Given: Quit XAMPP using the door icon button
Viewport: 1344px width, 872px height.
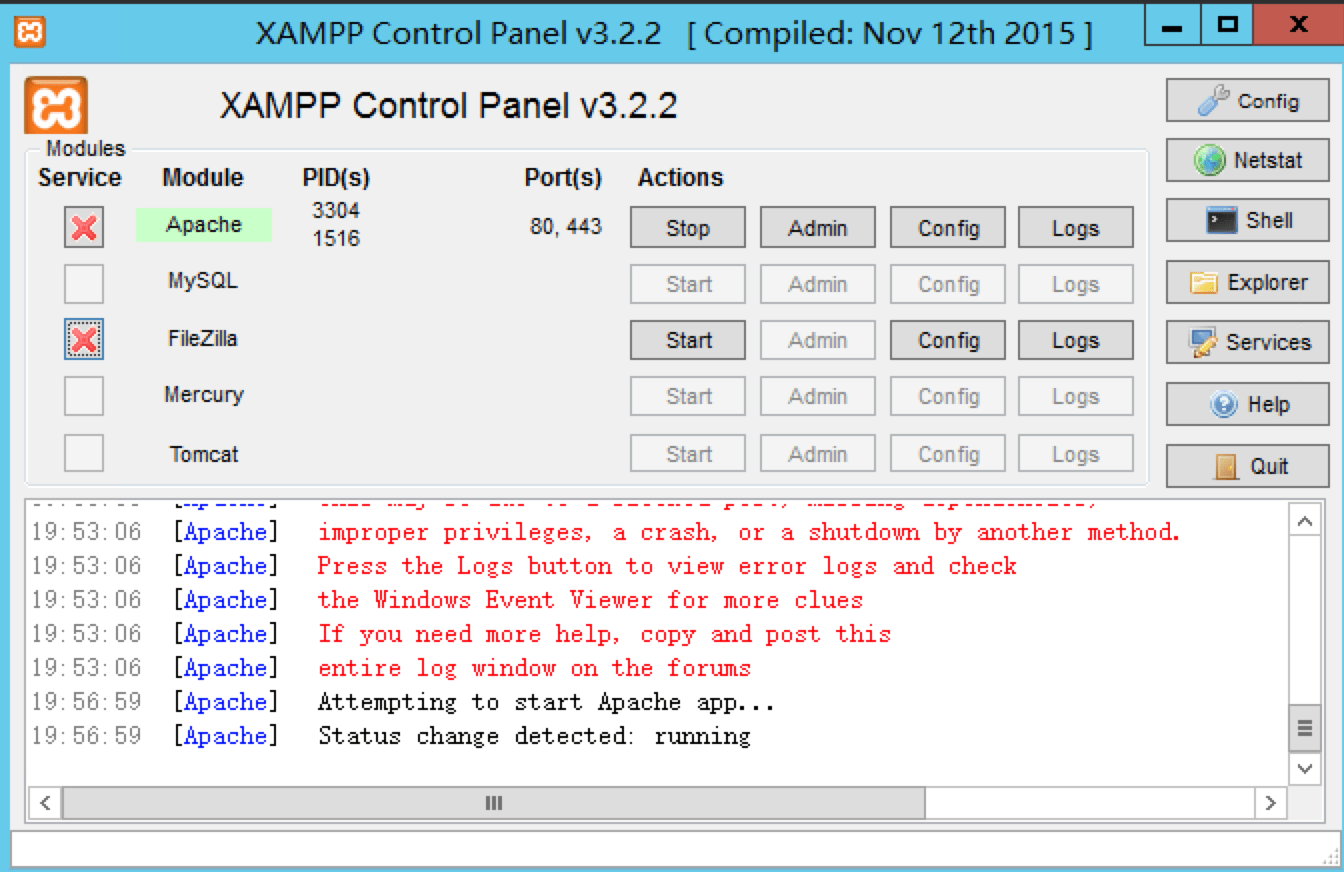Looking at the screenshot, I should coord(1247,466).
